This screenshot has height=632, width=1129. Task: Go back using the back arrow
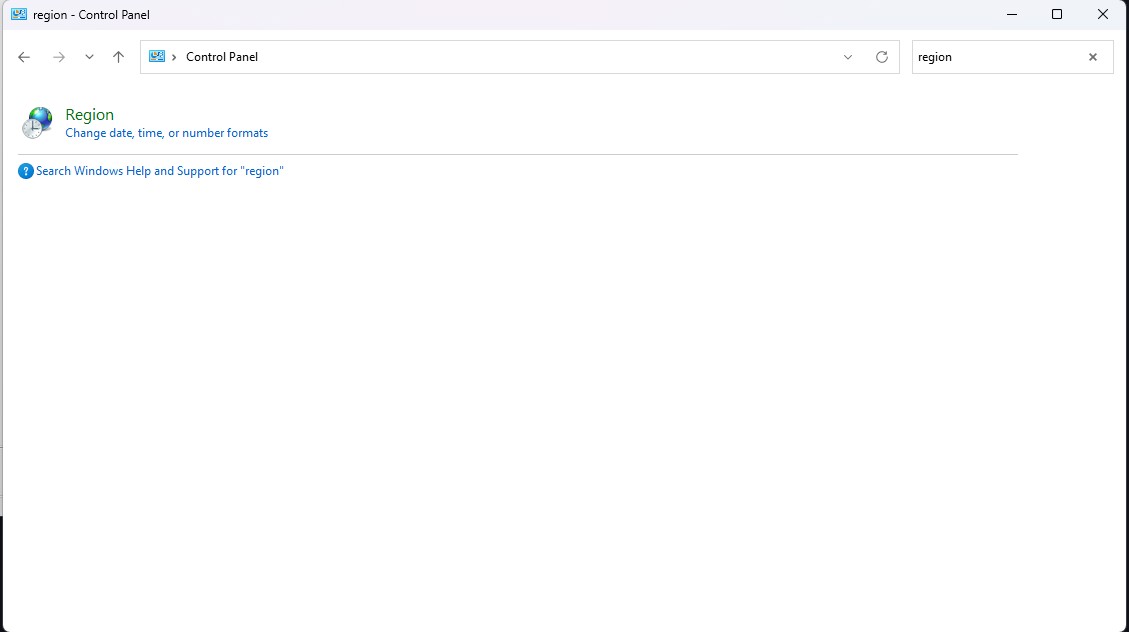click(24, 57)
